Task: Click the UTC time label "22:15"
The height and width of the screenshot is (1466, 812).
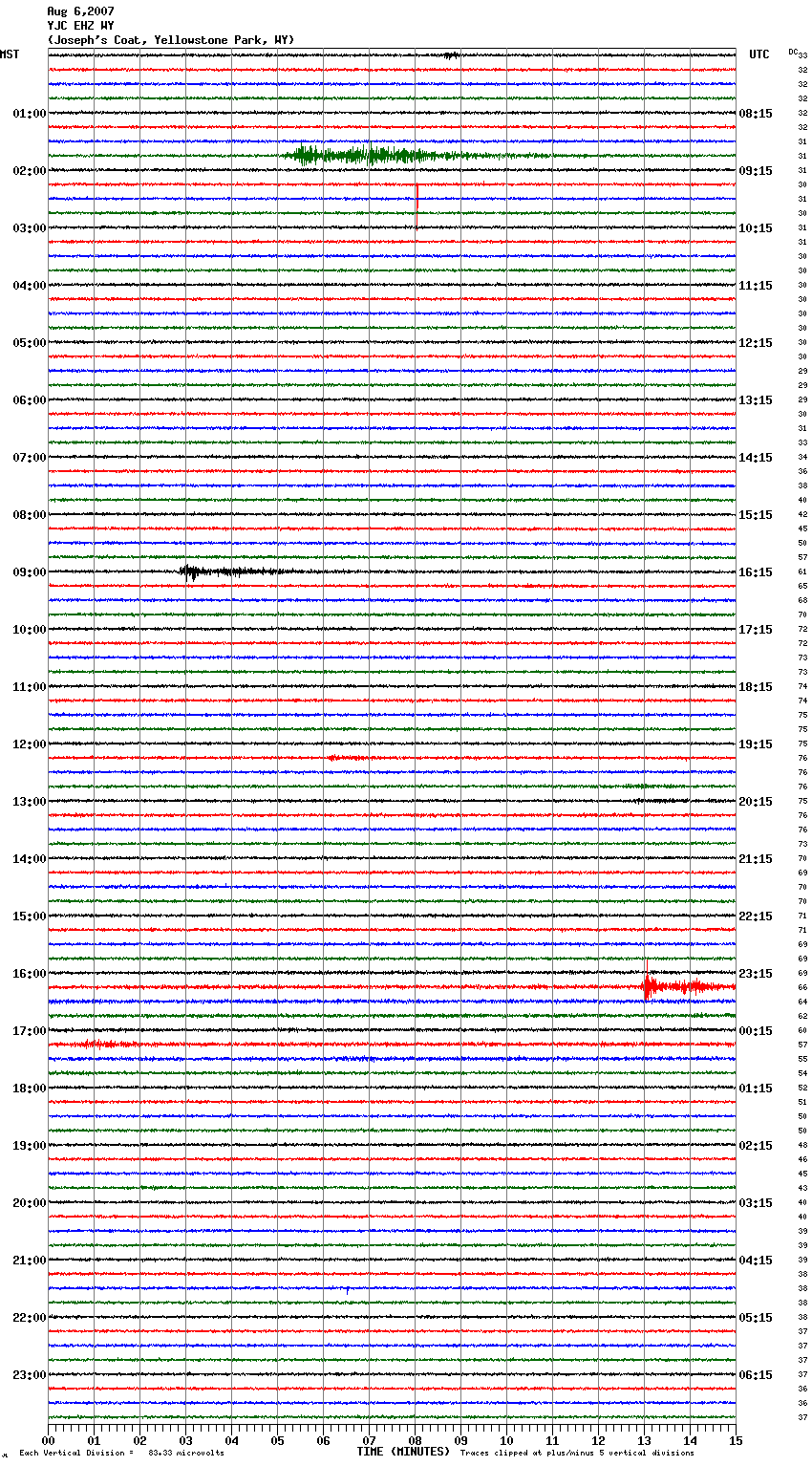Action: coord(756,916)
